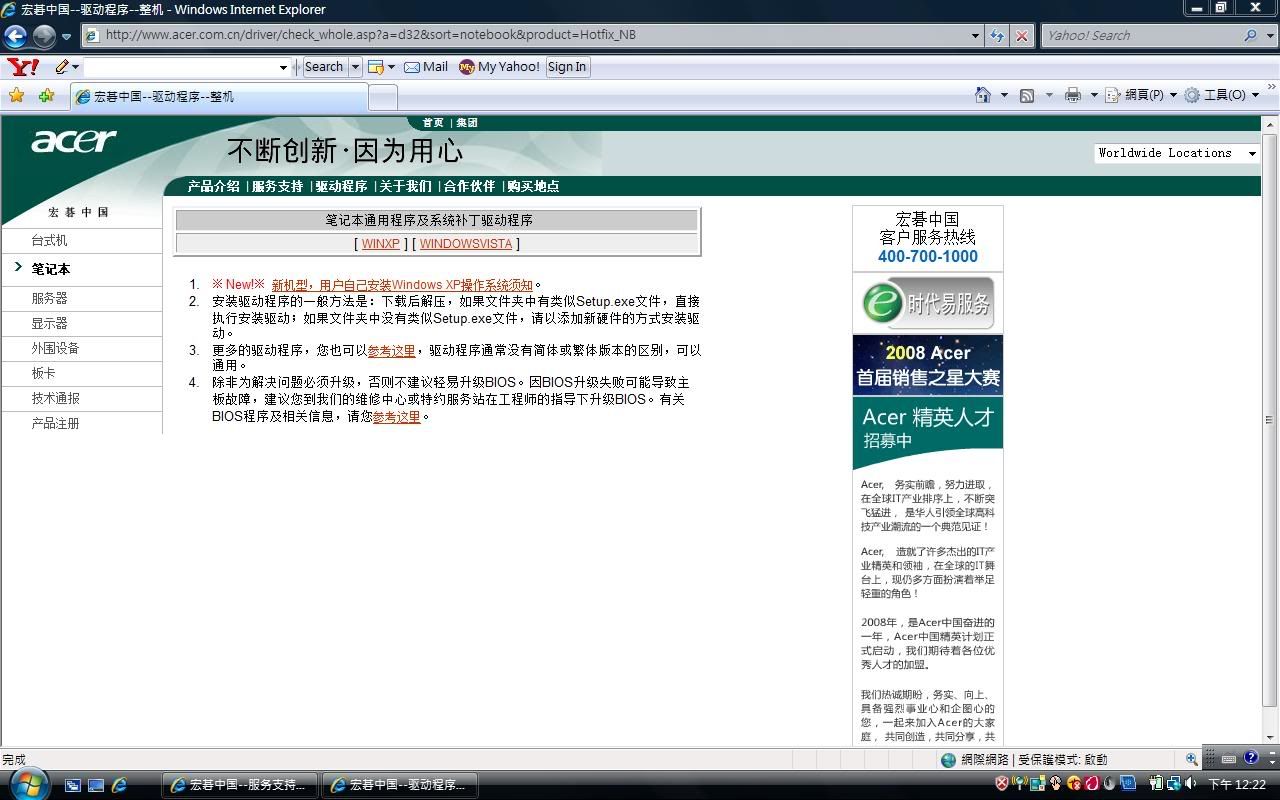Viewport: 1280px width, 800px height.
Task: Open 服务支持 navigation menu item
Action: tap(277, 186)
